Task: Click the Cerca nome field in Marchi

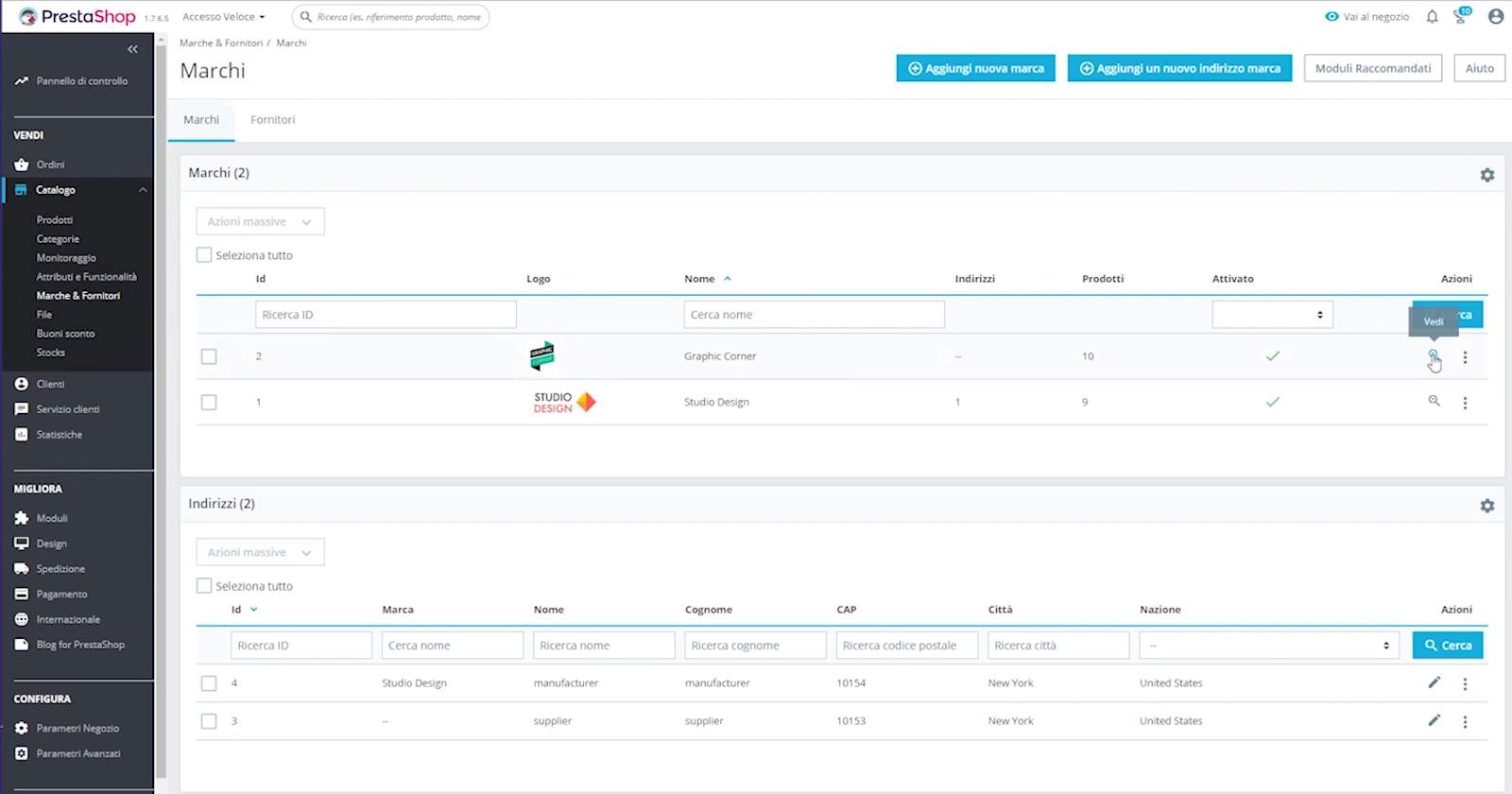Action: click(814, 315)
